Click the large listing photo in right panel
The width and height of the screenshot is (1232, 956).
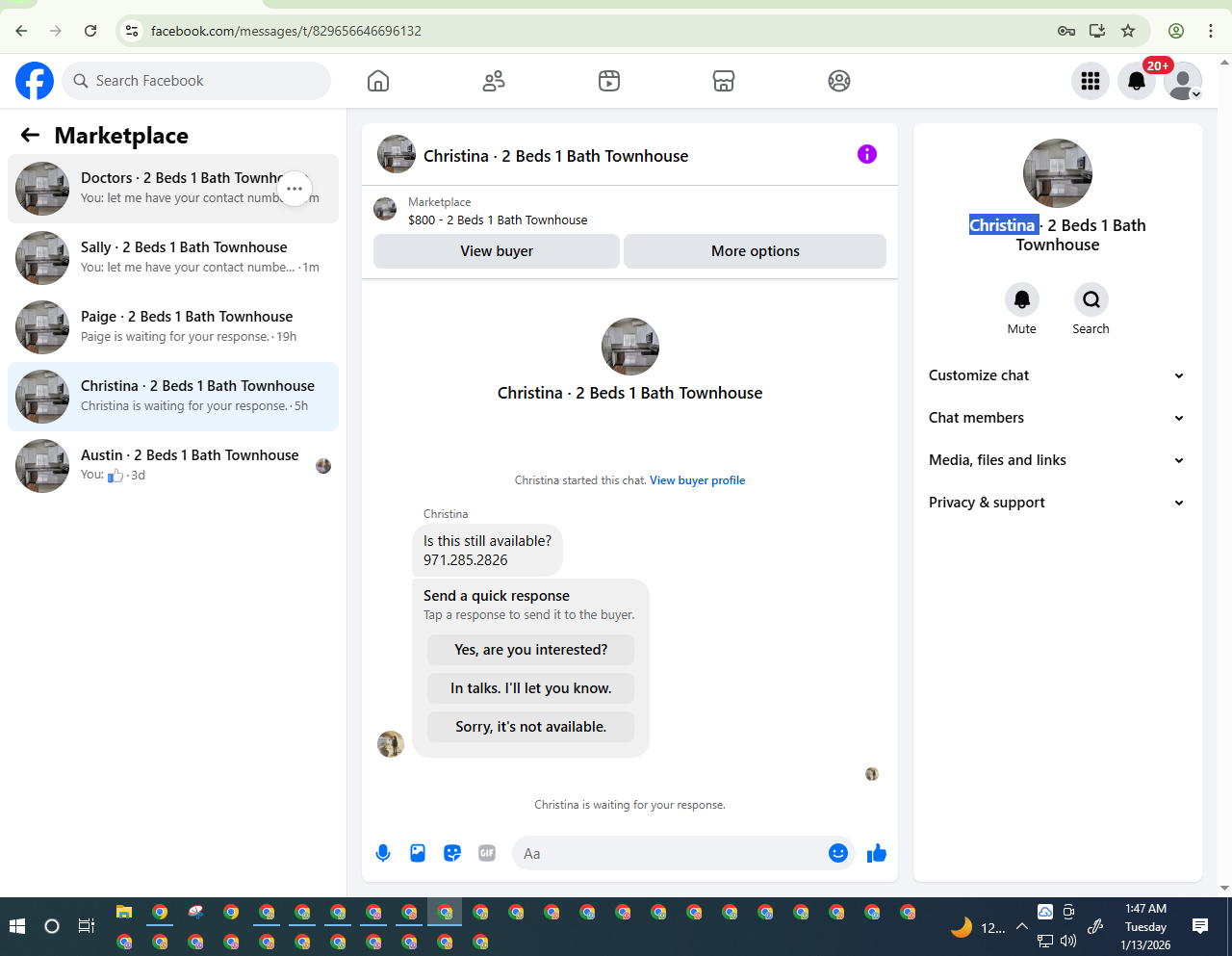click(1058, 173)
